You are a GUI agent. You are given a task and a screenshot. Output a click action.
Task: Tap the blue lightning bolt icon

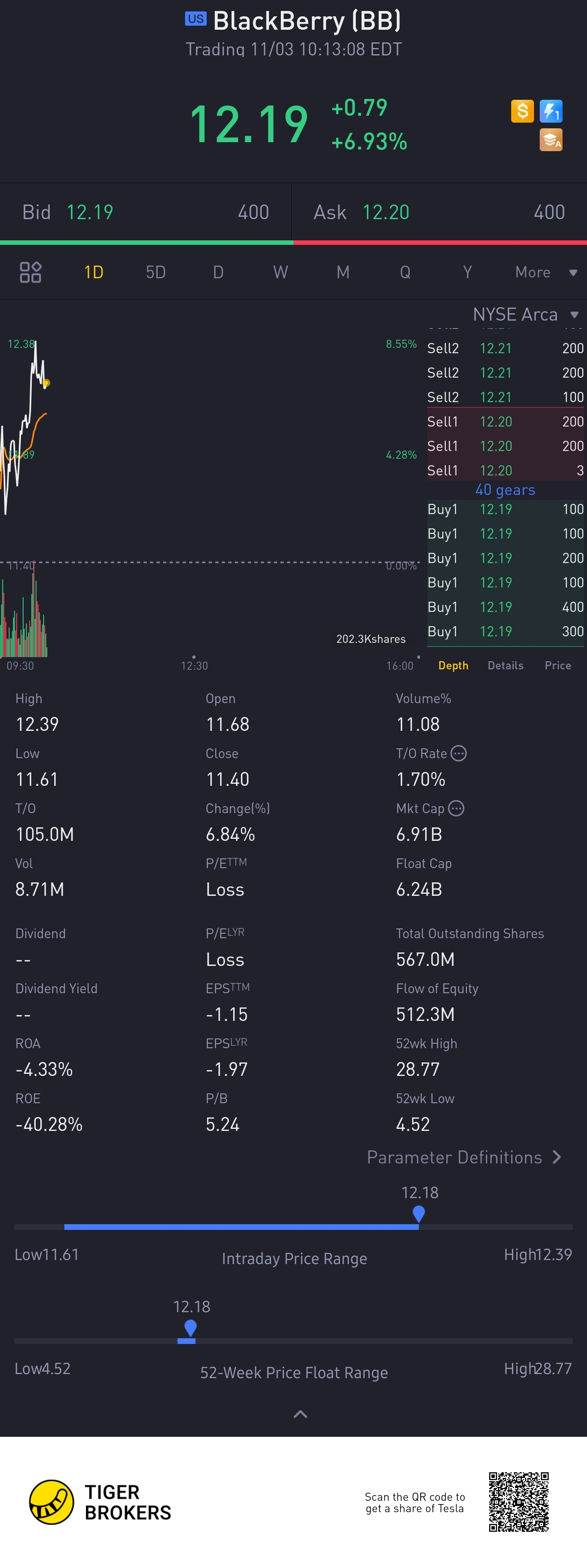click(550, 111)
